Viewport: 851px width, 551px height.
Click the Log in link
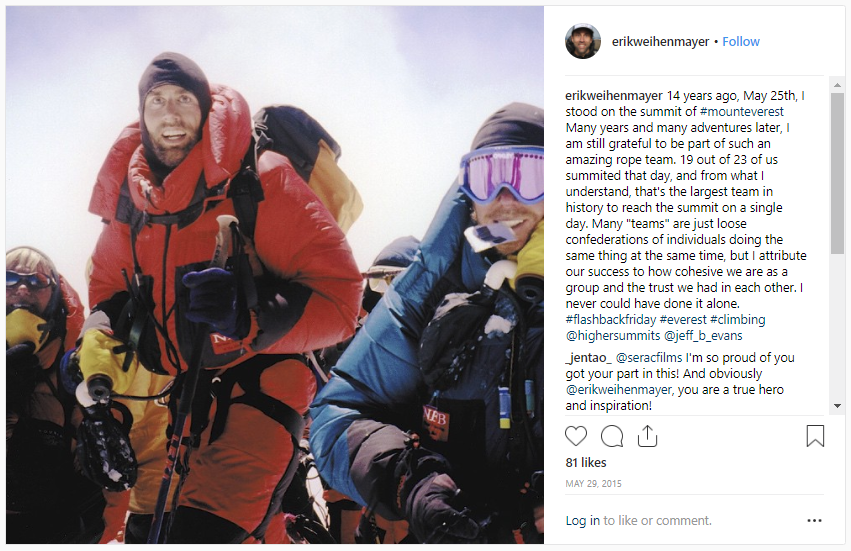[582, 521]
